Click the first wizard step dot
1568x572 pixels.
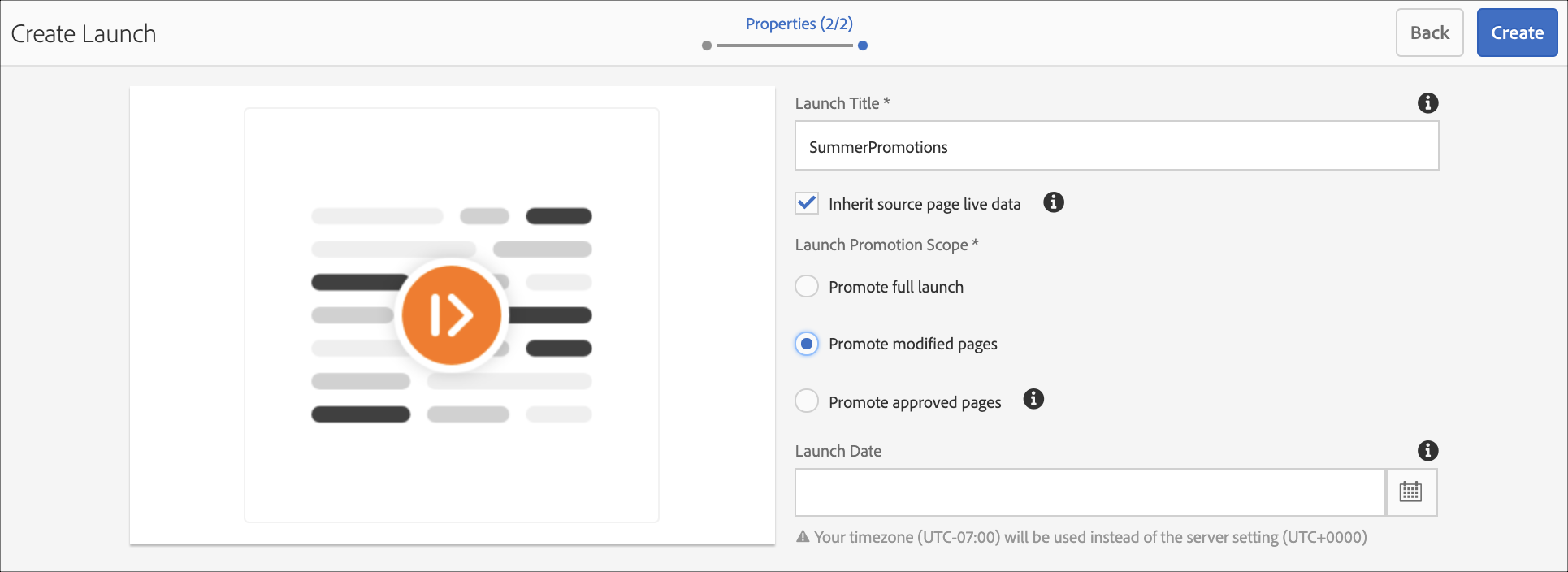coord(707,45)
